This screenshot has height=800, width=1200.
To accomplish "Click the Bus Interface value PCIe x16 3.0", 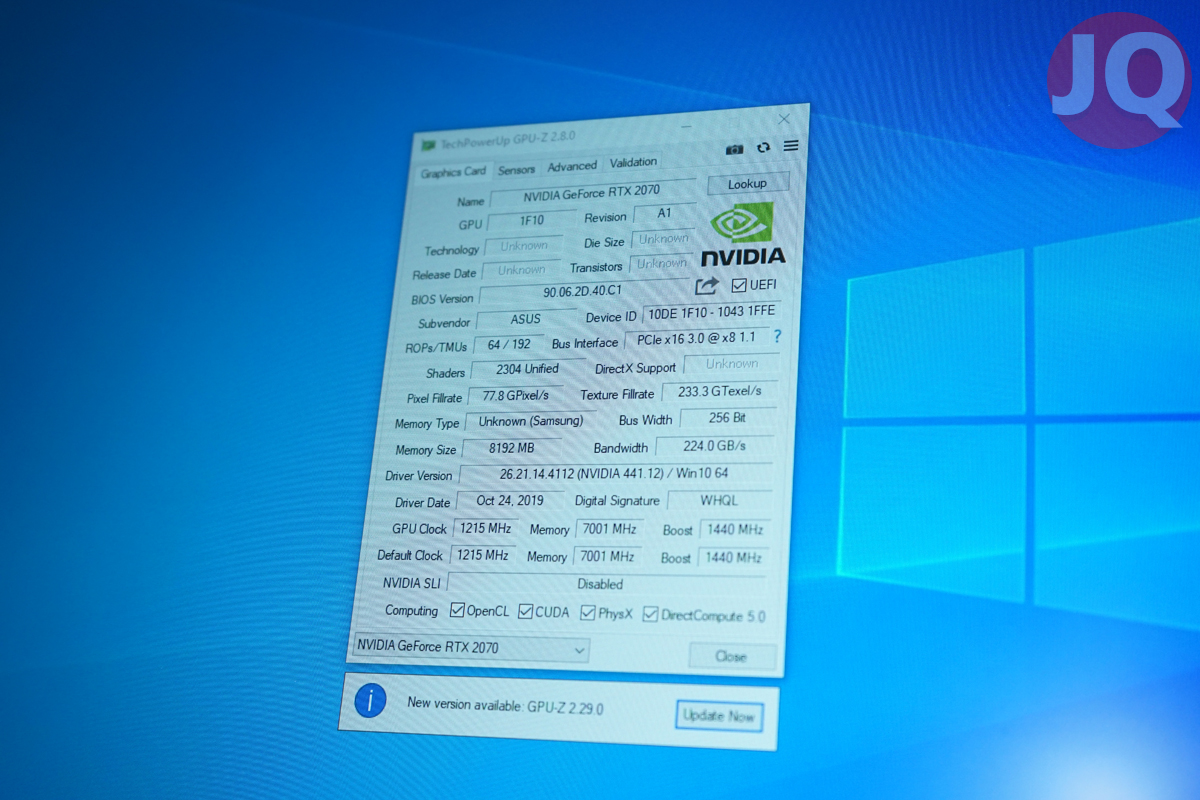I will pos(697,339).
